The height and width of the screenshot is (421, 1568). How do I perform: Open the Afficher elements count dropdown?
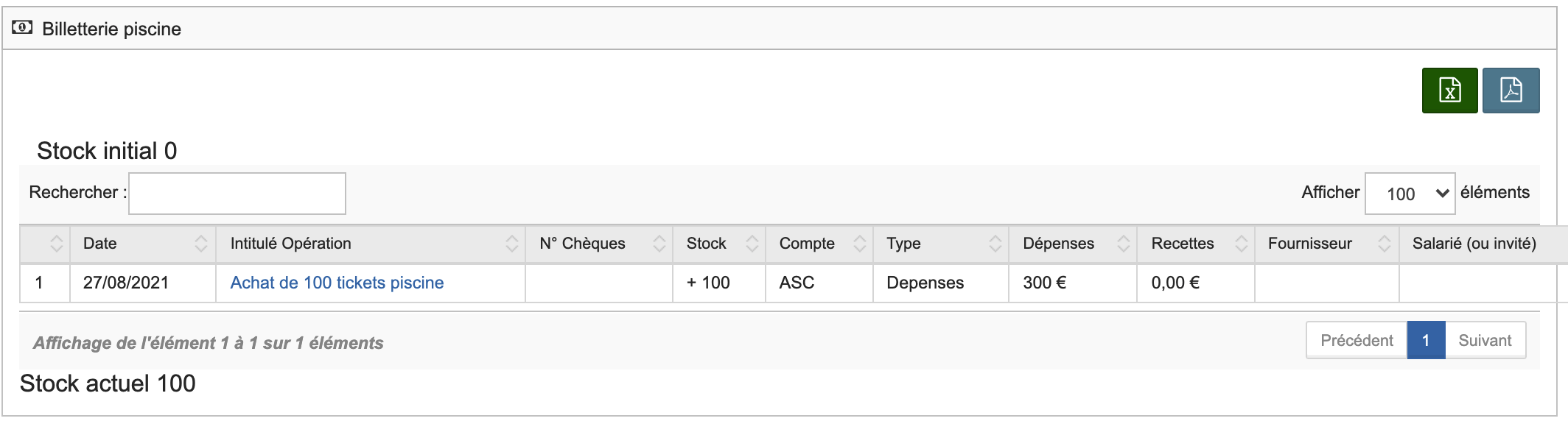(1410, 194)
